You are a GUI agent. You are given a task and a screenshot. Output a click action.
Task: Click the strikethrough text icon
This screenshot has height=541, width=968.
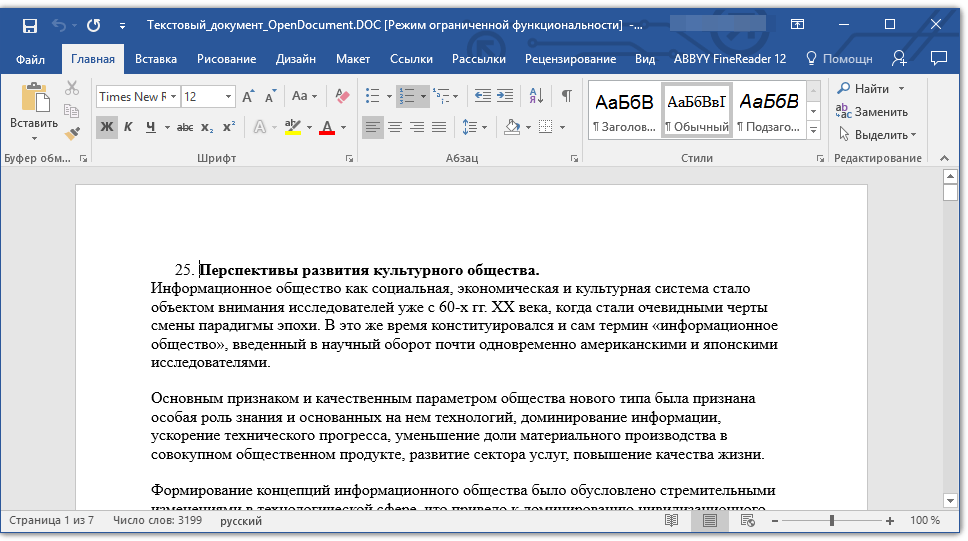[185, 128]
